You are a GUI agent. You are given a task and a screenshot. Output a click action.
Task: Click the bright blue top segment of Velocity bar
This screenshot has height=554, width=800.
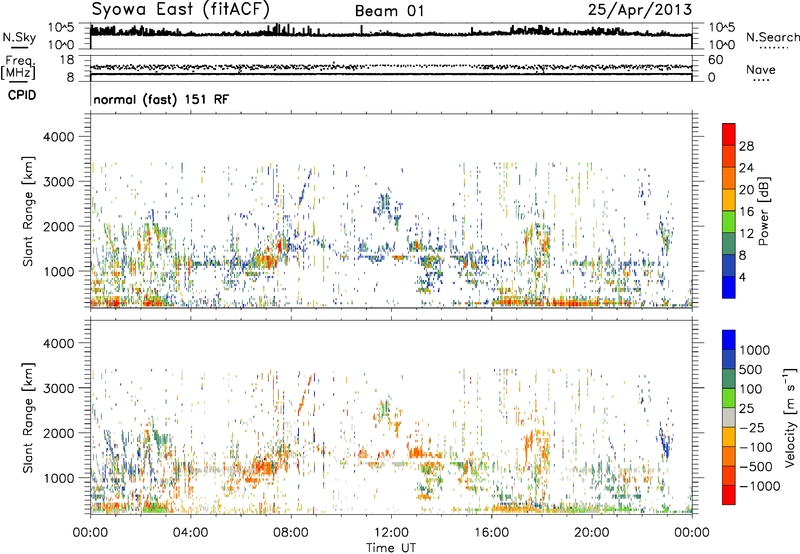[729, 340]
